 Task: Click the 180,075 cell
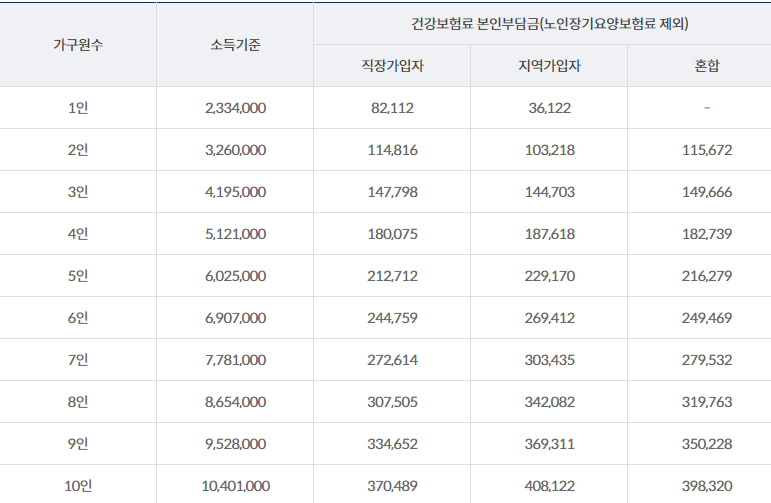[392, 234]
